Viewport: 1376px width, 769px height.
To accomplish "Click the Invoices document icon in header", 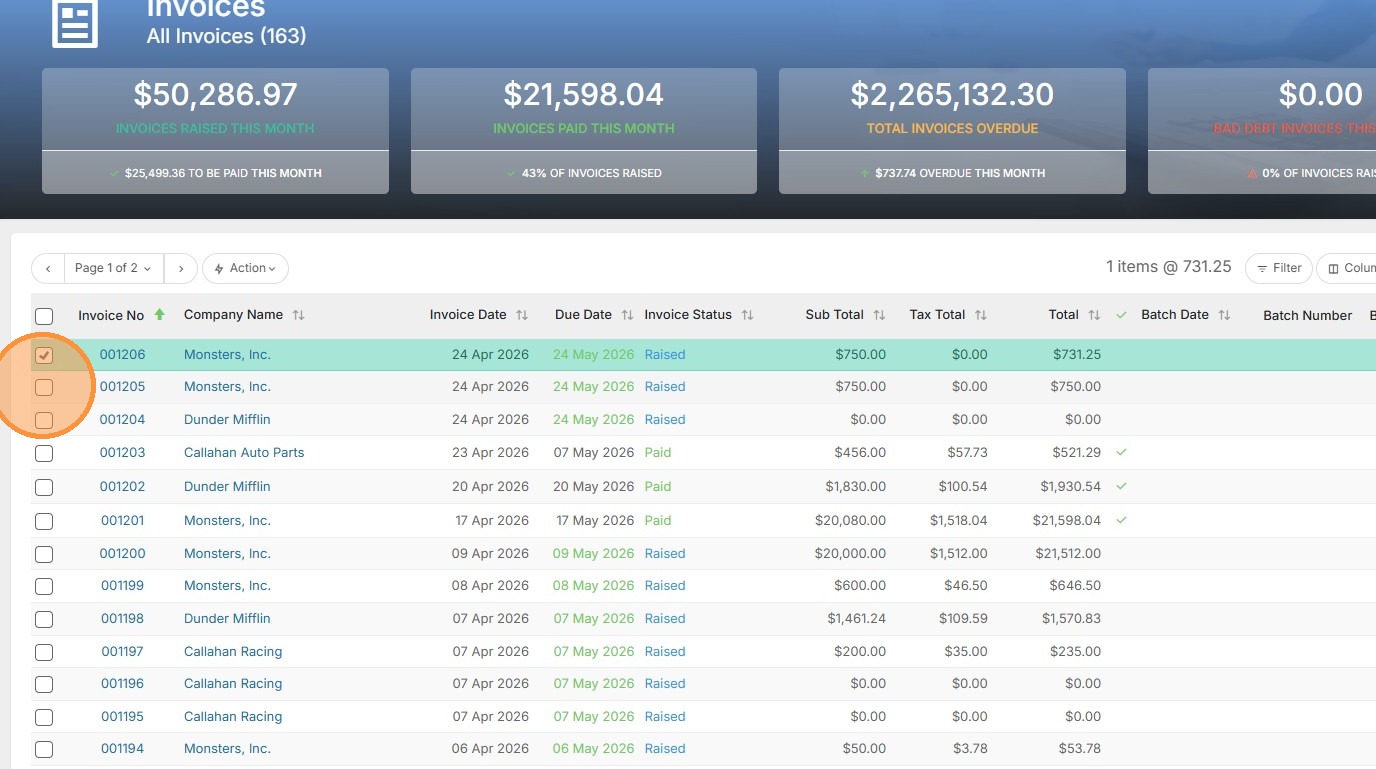I will tap(75, 24).
